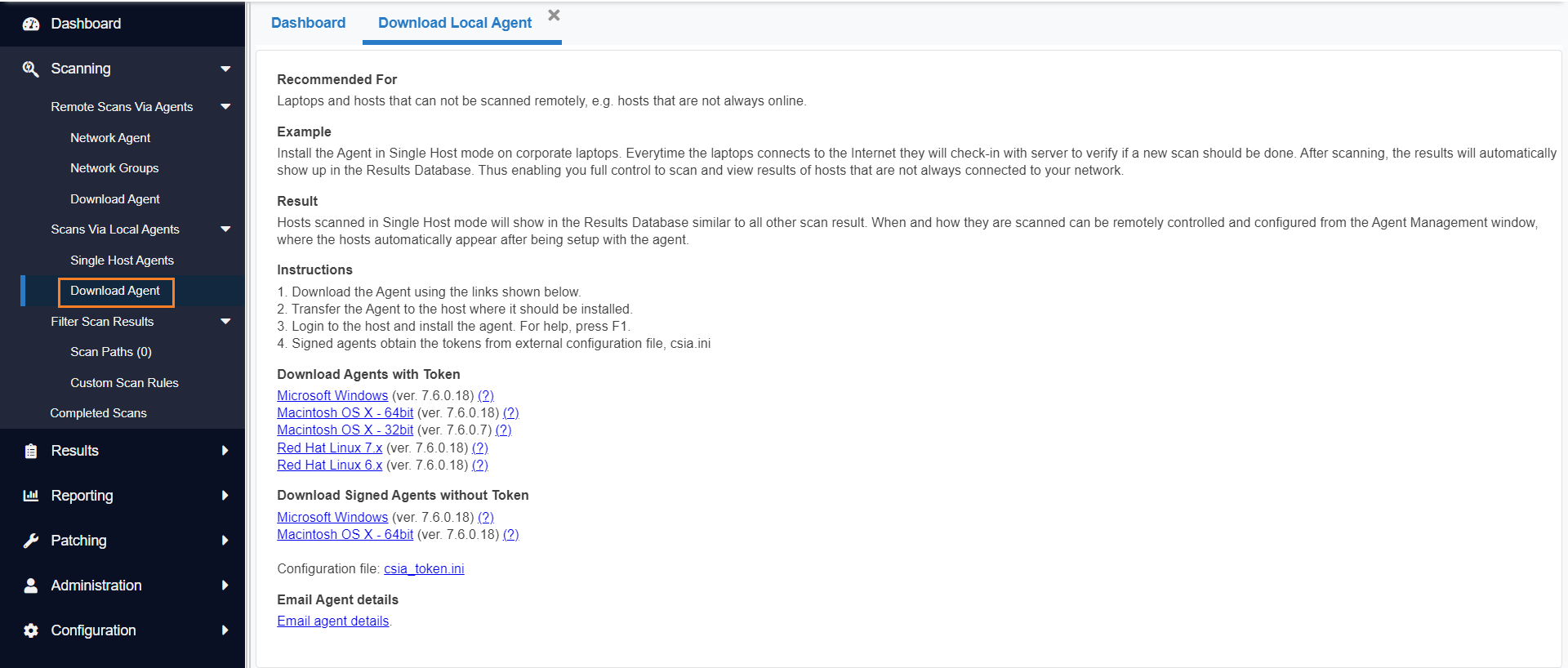Click the Scanning magnifier icon
Viewport: 1568px width, 668px height.
coord(30,69)
